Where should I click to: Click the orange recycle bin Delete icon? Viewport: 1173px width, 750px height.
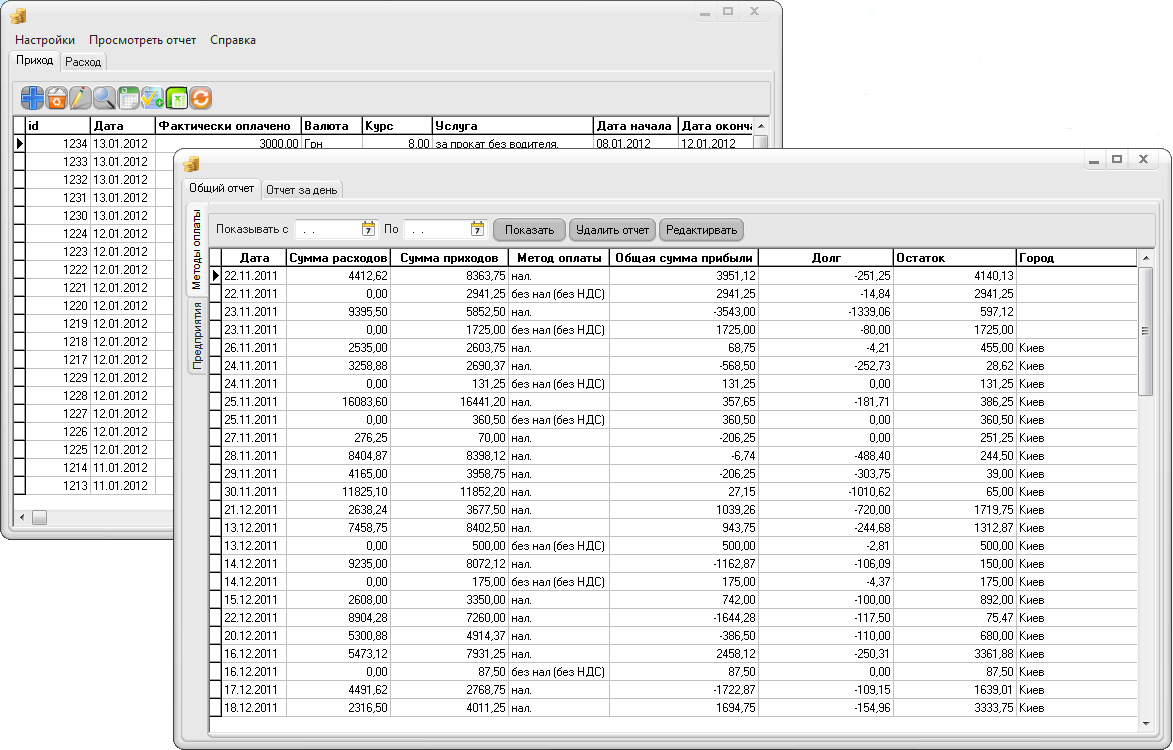point(57,98)
